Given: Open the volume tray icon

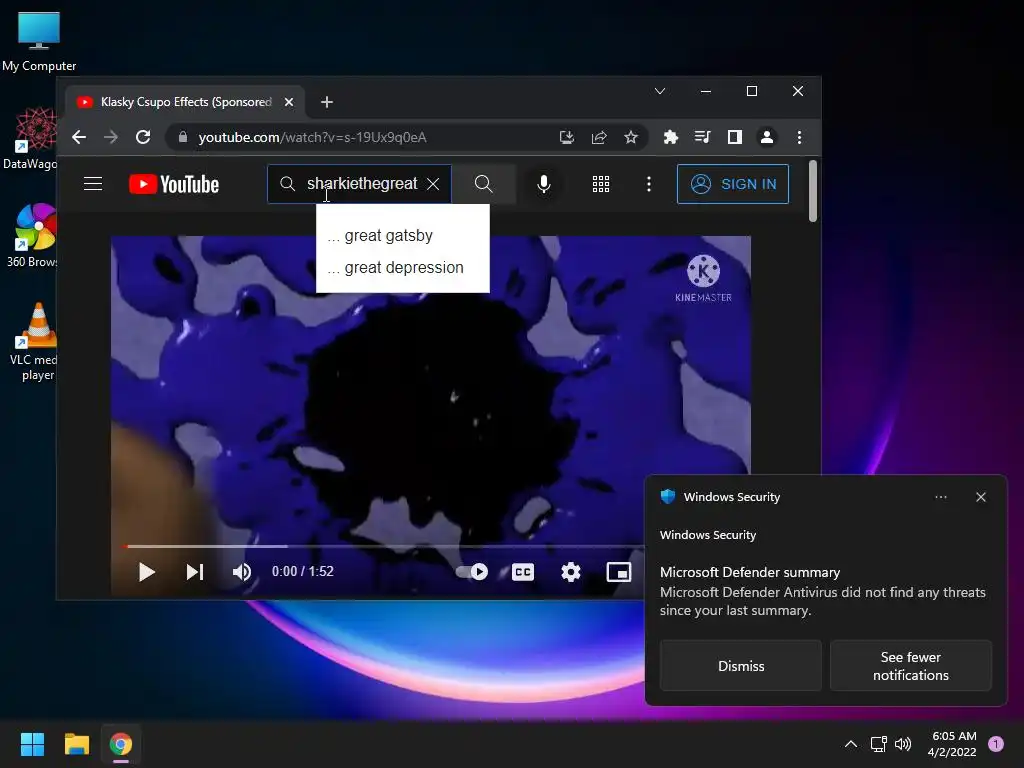Looking at the screenshot, I should click(x=903, y=744).
